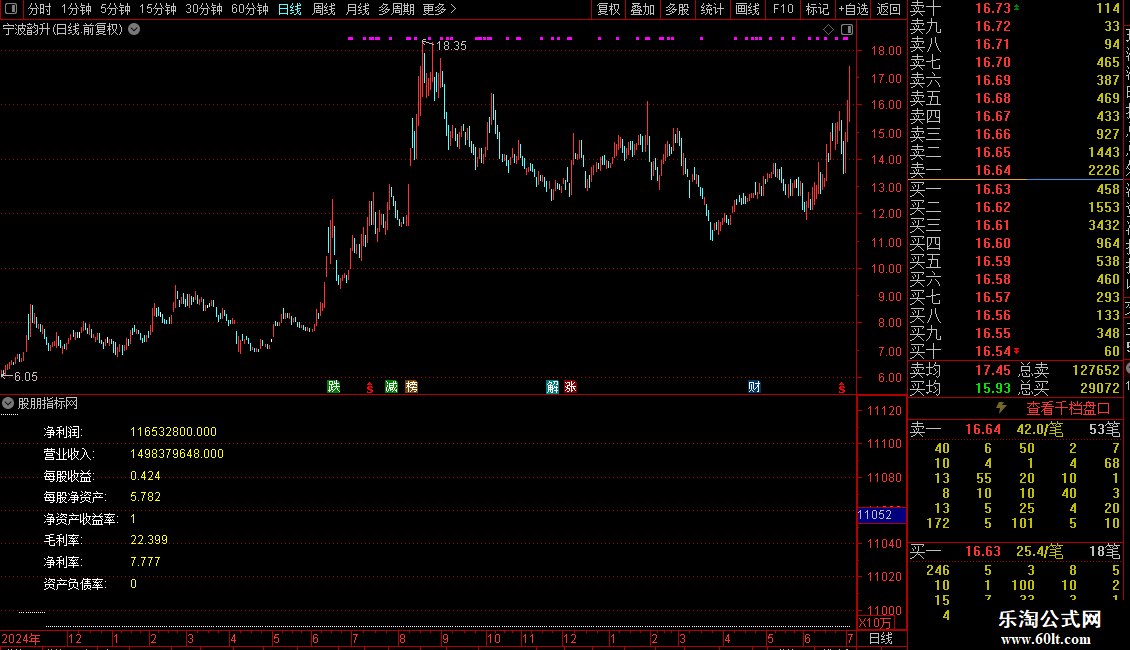Select the 买十 16.54 order row
Image resolution: width=1130 pixels, height=650 pixels.
[x=1015, y=351]
